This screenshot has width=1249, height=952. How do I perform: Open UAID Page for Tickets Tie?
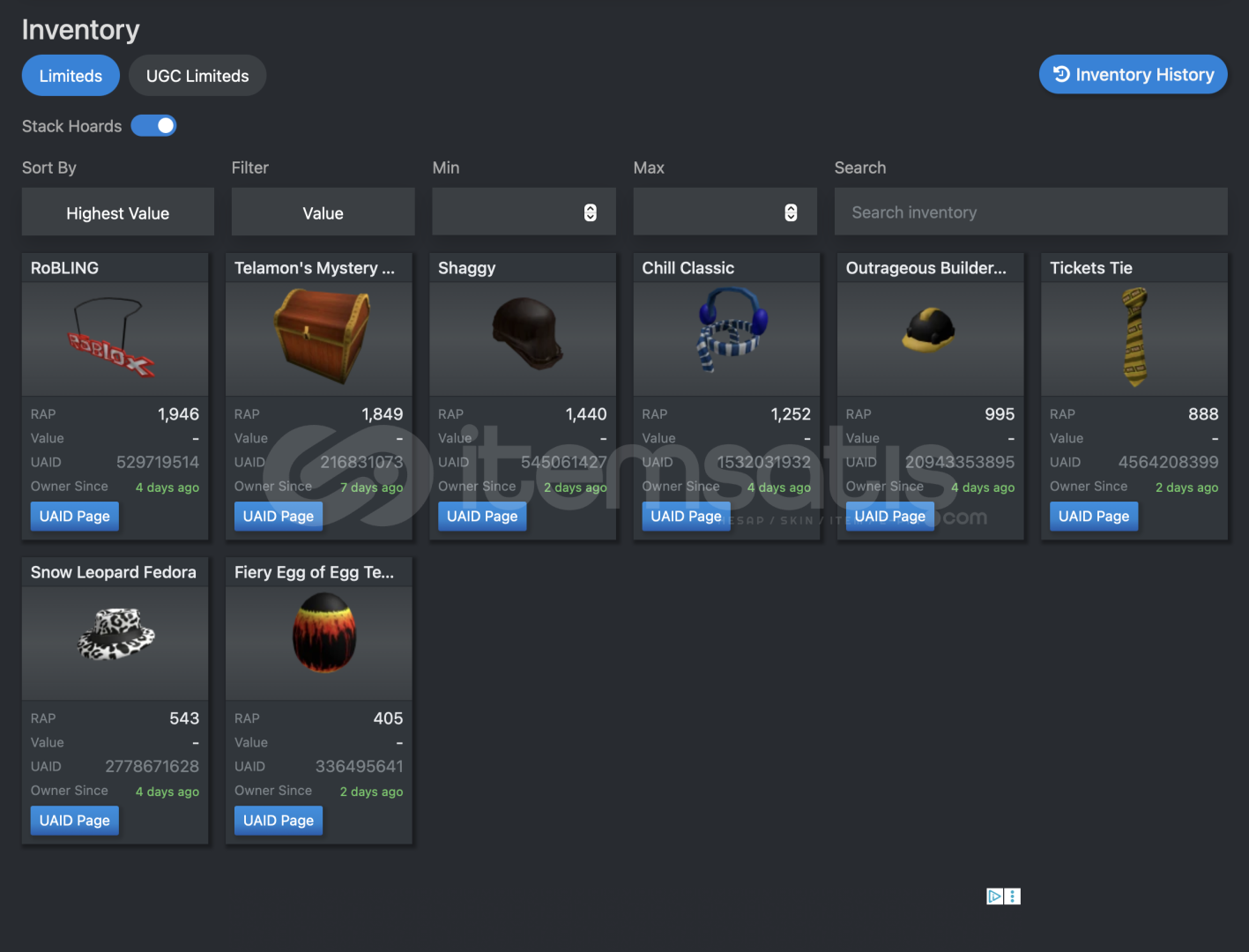pos(1094,517)
